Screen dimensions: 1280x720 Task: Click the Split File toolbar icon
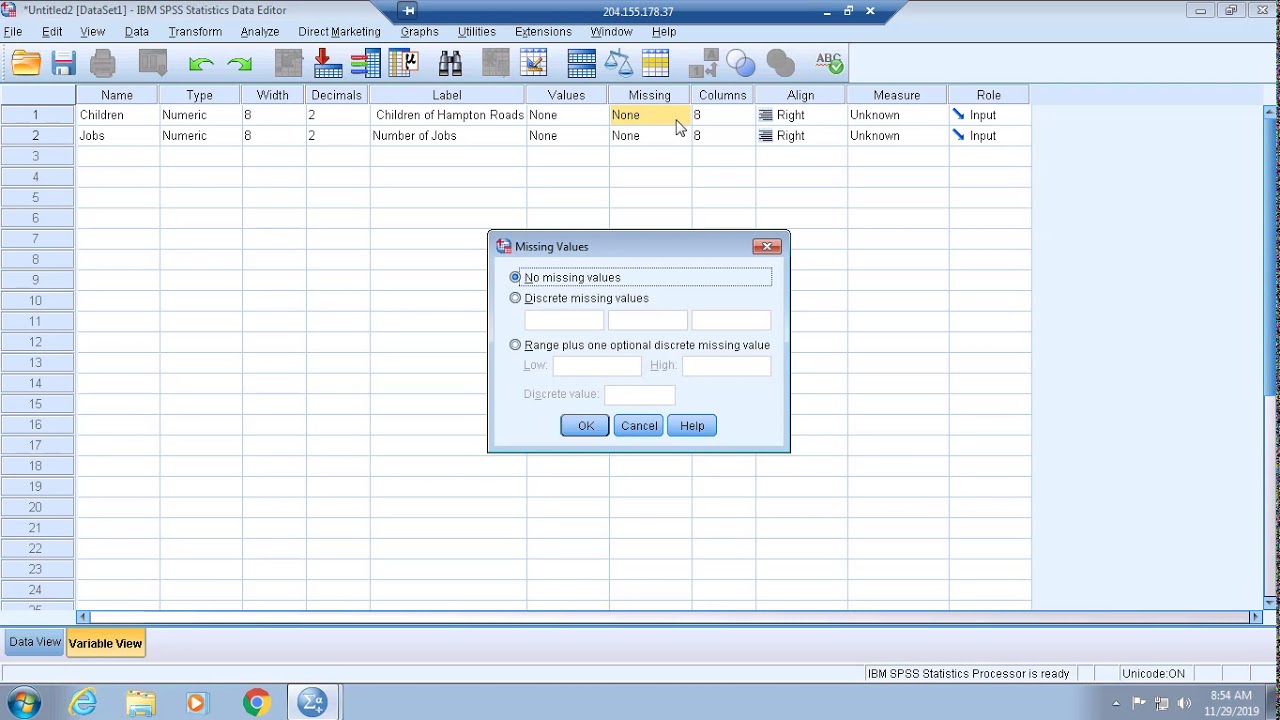[x=581, y=64]
